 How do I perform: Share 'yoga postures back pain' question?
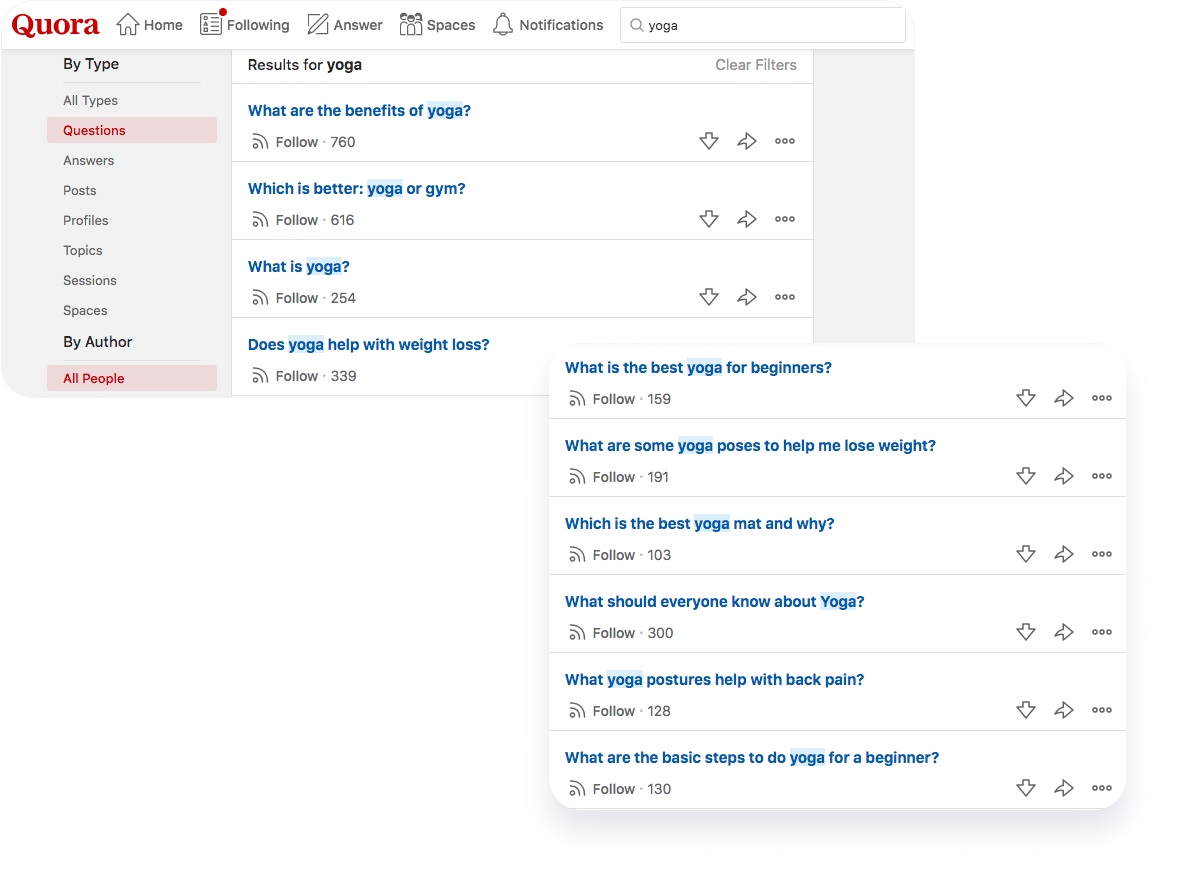tap(1064, 710)
